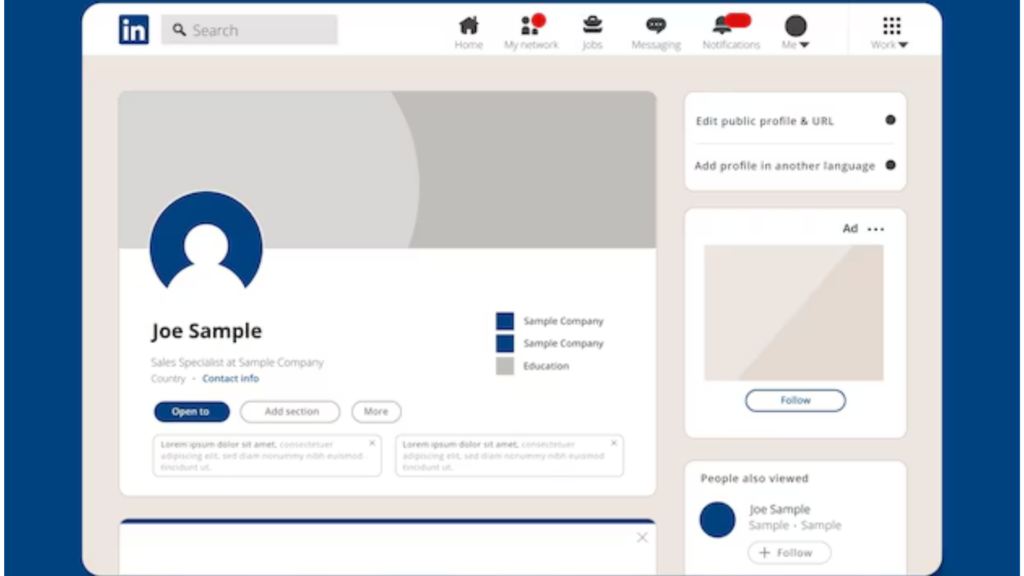Select Edit public profile & URL

pos(765,121)
